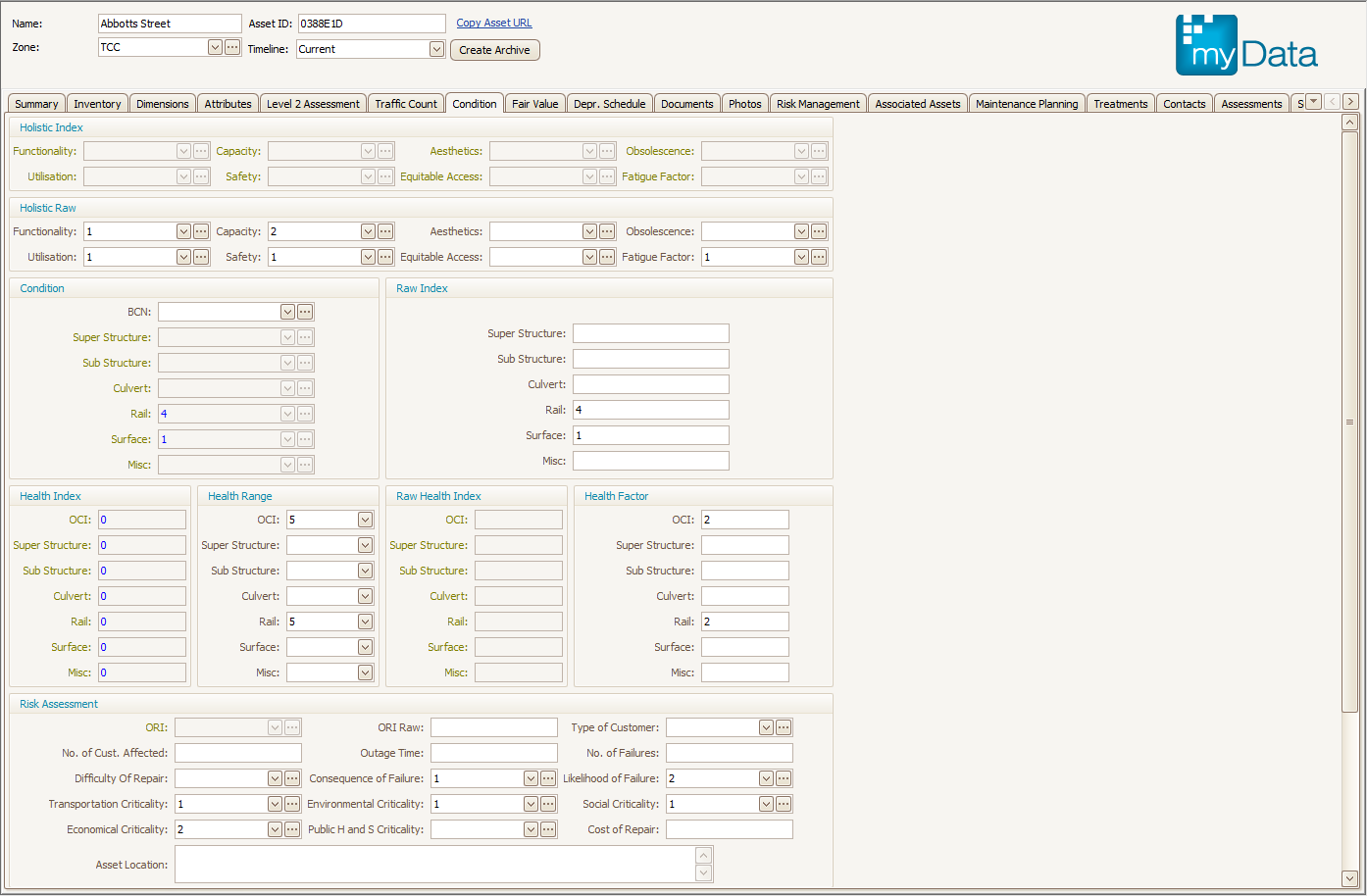Open the Risk Management tab
Viewport: 1367px width, 896px height.
818,104
